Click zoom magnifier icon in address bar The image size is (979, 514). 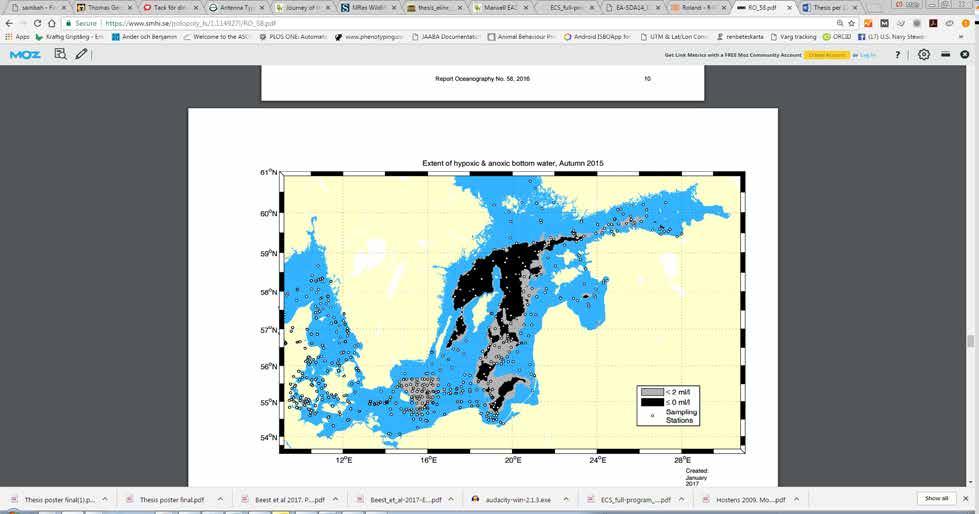(839, 23)
